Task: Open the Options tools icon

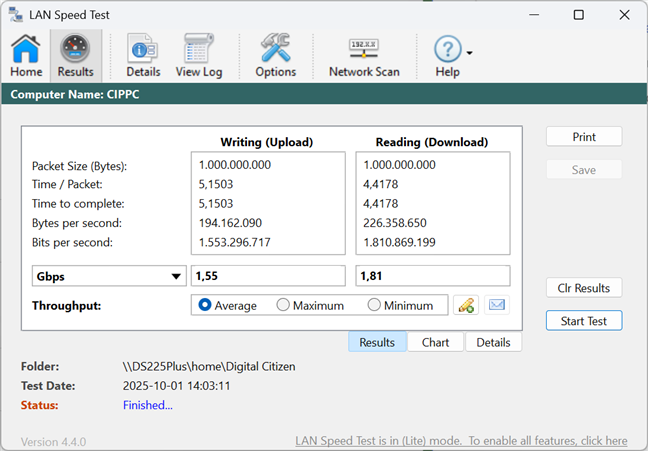Action: (x=275, y=56)
